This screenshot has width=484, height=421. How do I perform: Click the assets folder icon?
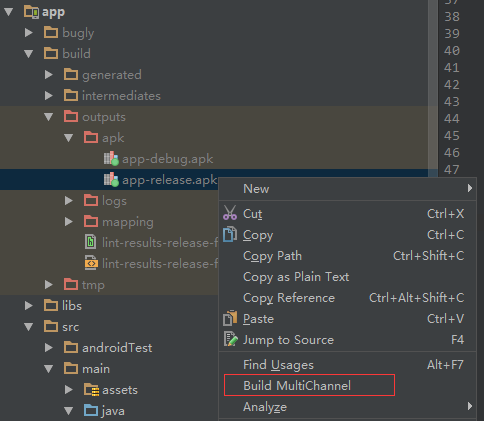[x=91, y=390]
